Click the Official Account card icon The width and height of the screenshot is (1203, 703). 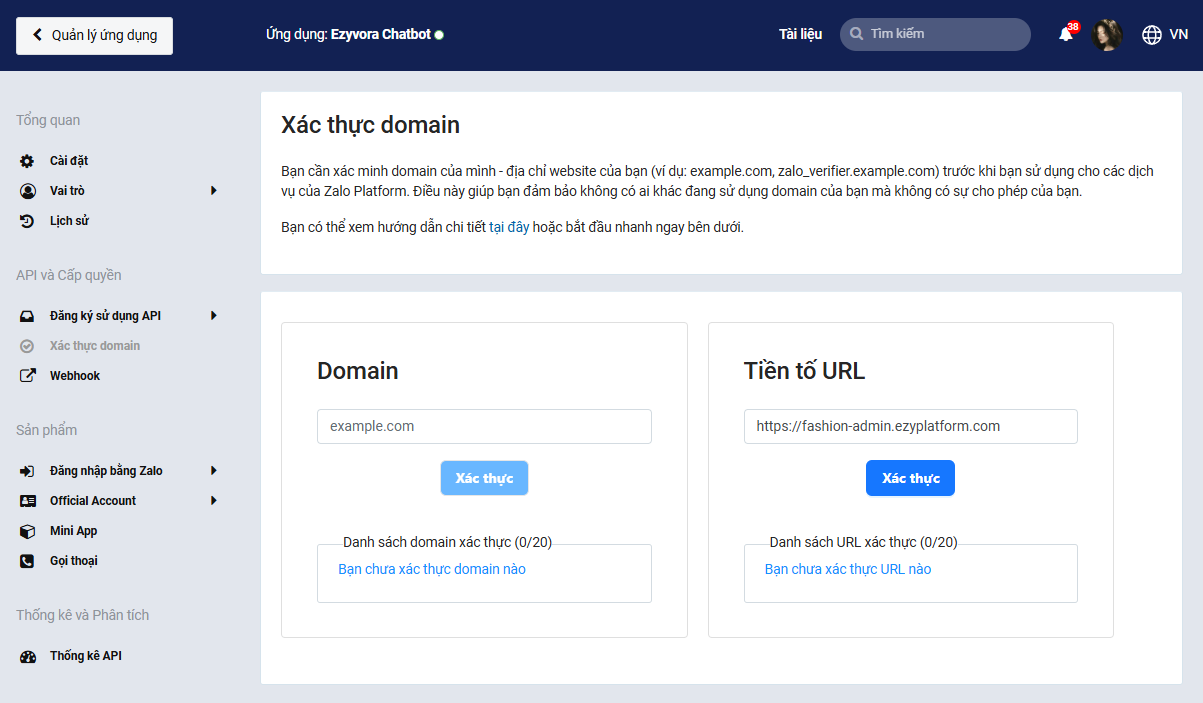(x=28, y=501)
